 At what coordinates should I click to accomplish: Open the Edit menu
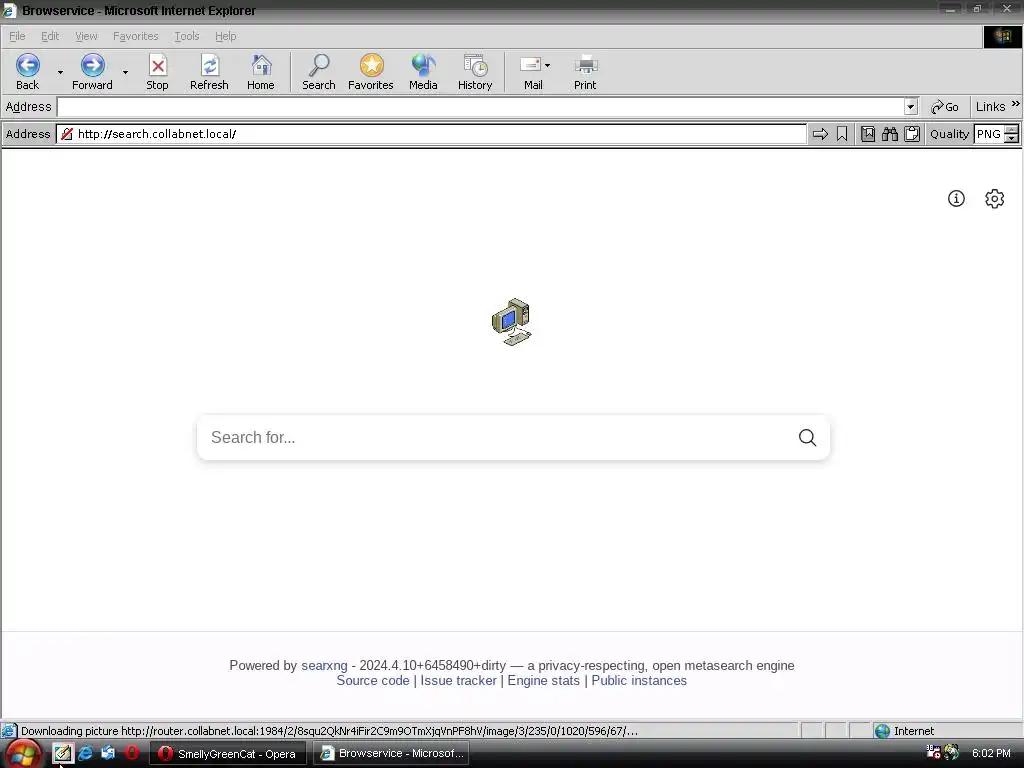click(x=50, y=36)
